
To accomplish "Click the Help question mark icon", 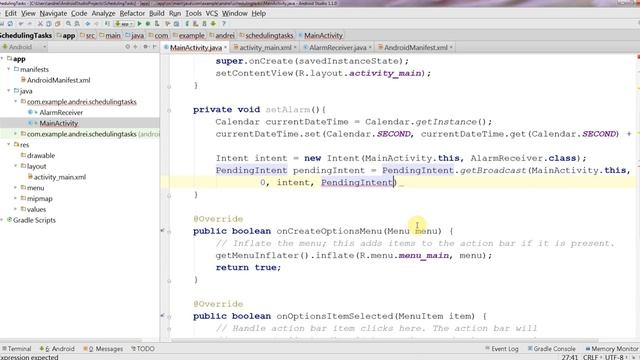I will coord(224,24).
